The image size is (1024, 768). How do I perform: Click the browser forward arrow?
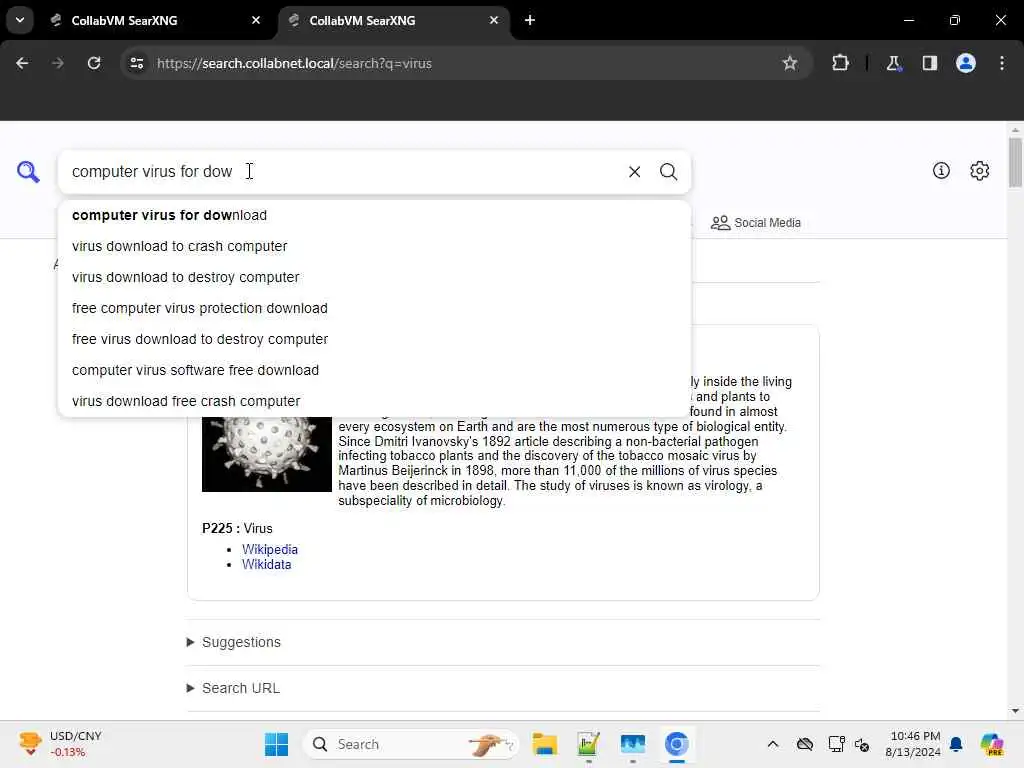point(57,63)
